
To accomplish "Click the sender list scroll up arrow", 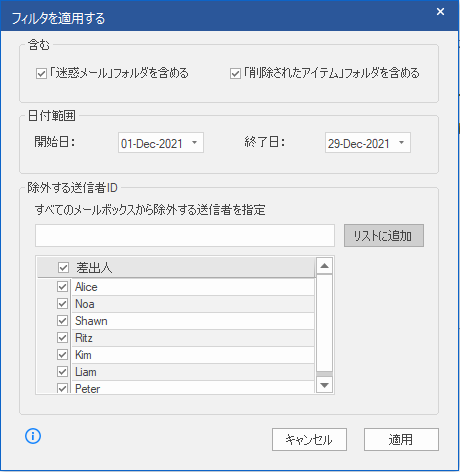I will (x=324, y=266).
